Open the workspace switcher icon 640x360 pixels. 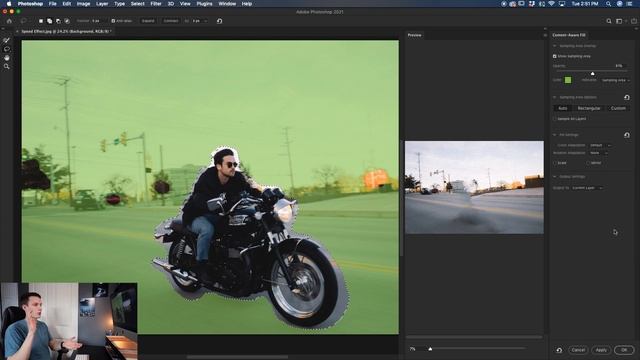620,21
